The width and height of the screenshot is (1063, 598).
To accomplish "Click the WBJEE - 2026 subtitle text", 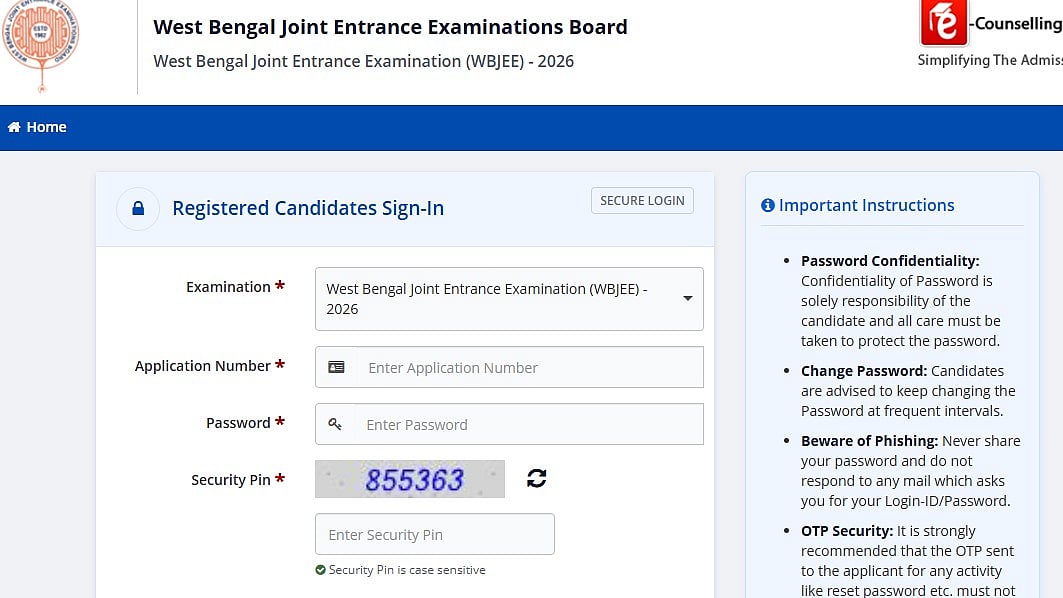I will coord(363,61).
